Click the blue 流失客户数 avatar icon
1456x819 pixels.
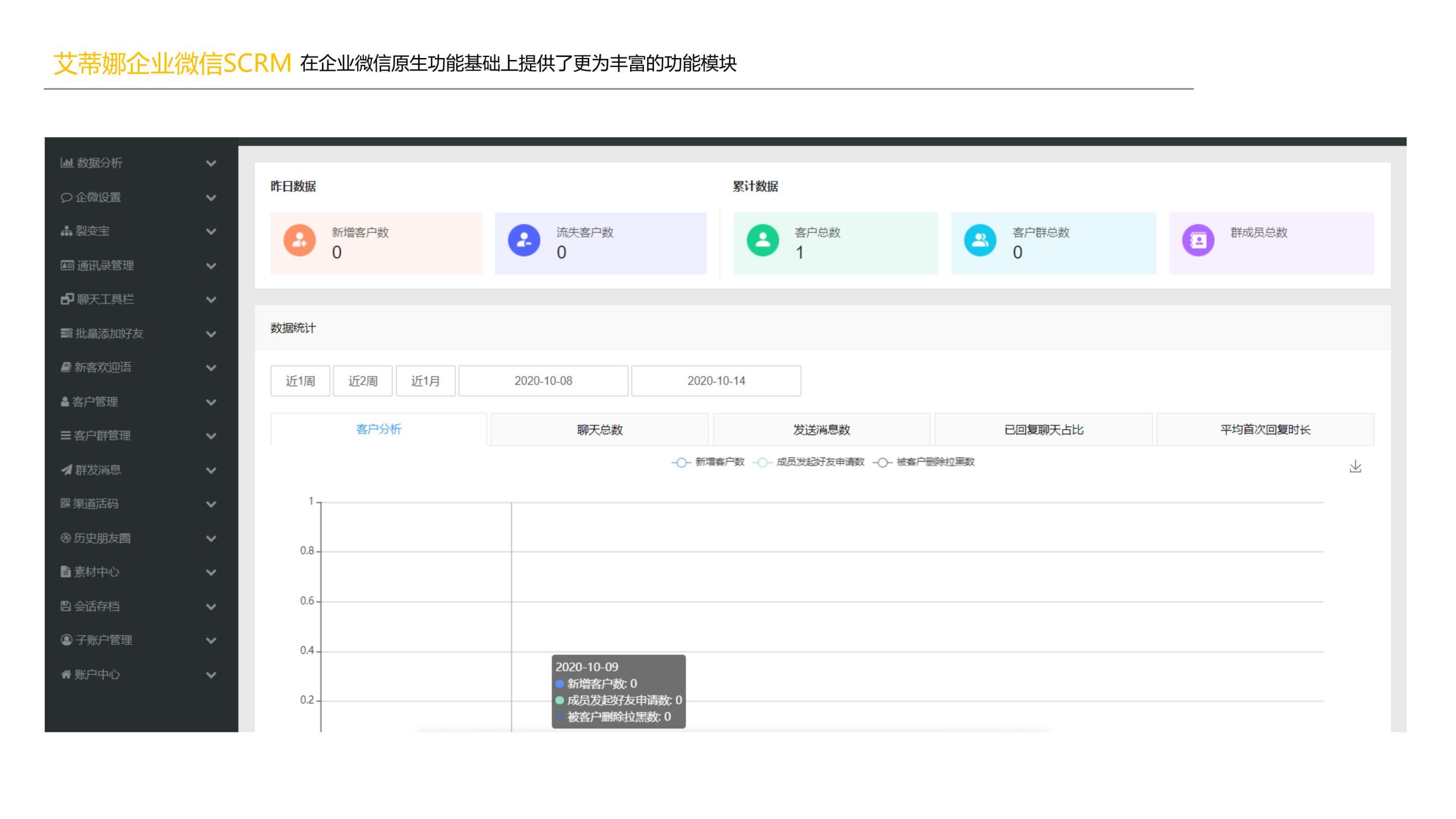[524, 241]
